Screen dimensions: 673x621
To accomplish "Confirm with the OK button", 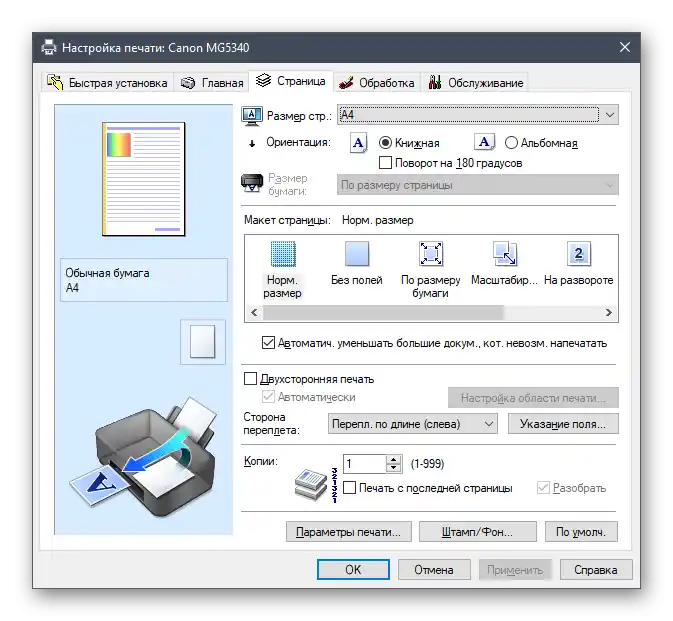I will pos(353,570).
